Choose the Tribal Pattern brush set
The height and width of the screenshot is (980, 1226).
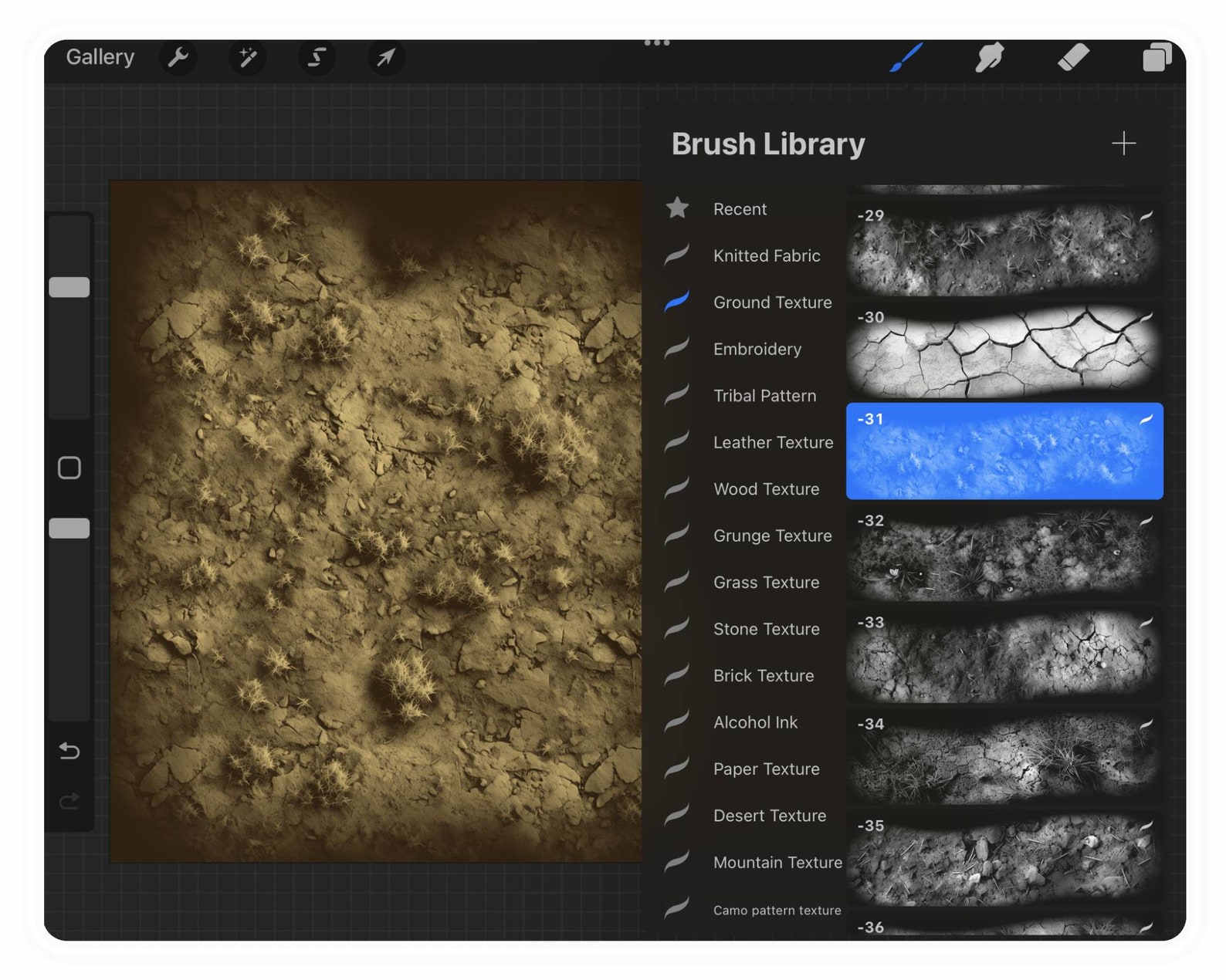click(764, 396)
